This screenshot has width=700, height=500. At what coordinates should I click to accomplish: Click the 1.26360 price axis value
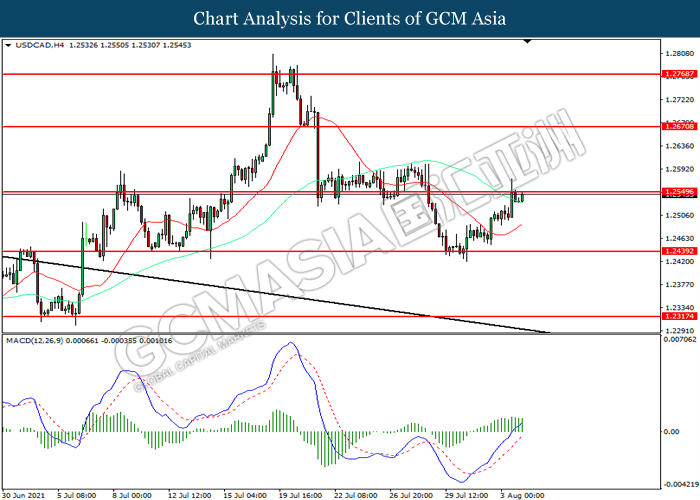pos(679,146)
